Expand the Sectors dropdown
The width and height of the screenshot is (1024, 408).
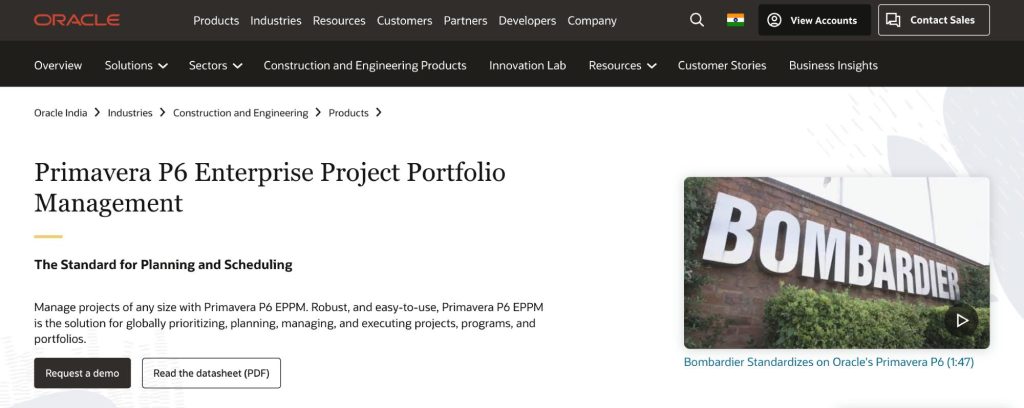pyautogui.click(x=216, y=65)
